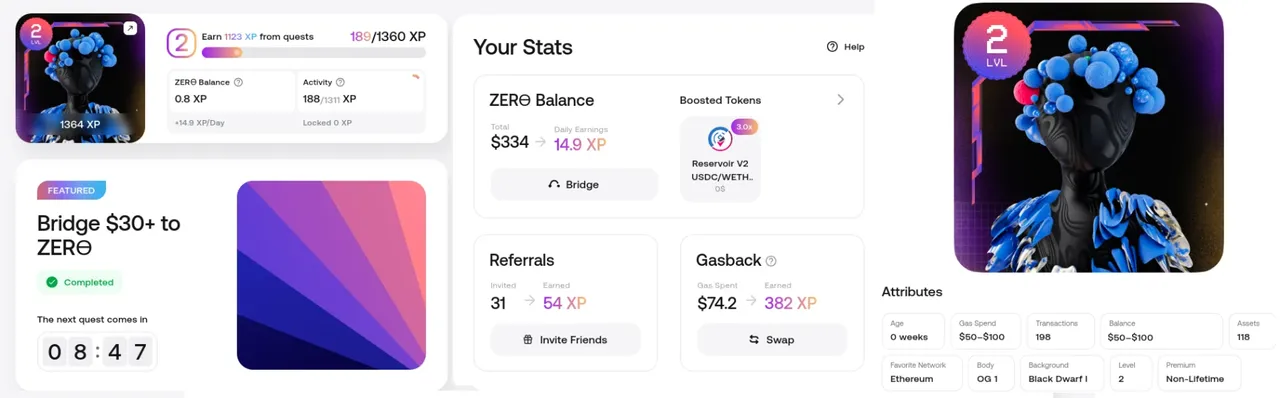Click the XP progress bar
Viewport: 1280px width, 398px height.
tap(314, 53)
